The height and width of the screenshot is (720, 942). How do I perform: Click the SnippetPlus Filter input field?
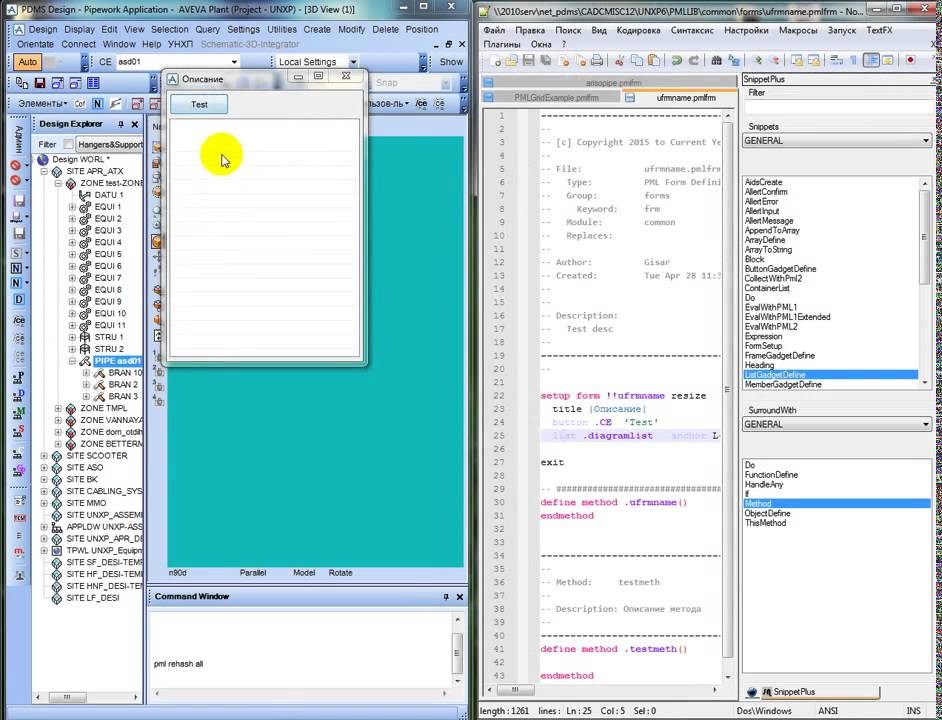coord(838,107)
